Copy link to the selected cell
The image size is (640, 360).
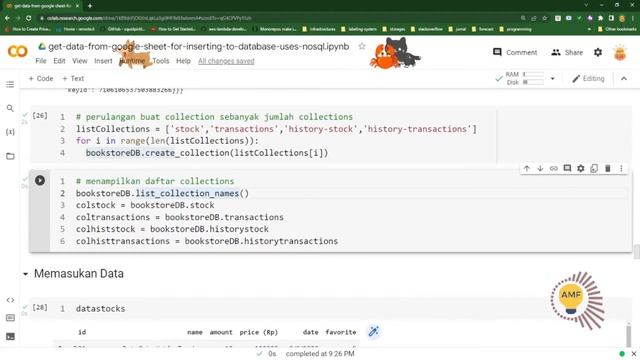(553, 168)
